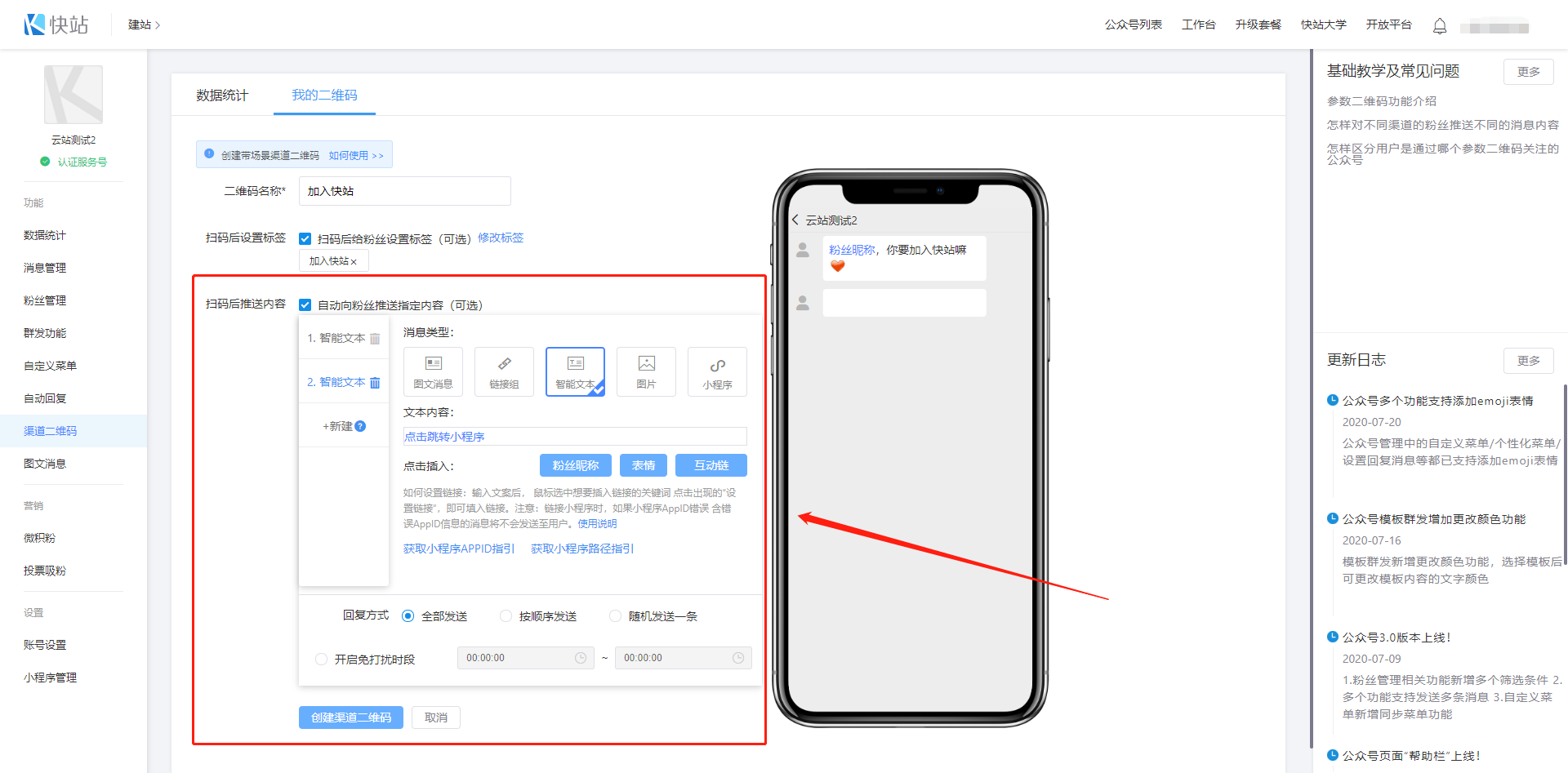Click the help icon next to 新建
The width and height of the screenshot is (1568, 773).
[x=361, y=426]
